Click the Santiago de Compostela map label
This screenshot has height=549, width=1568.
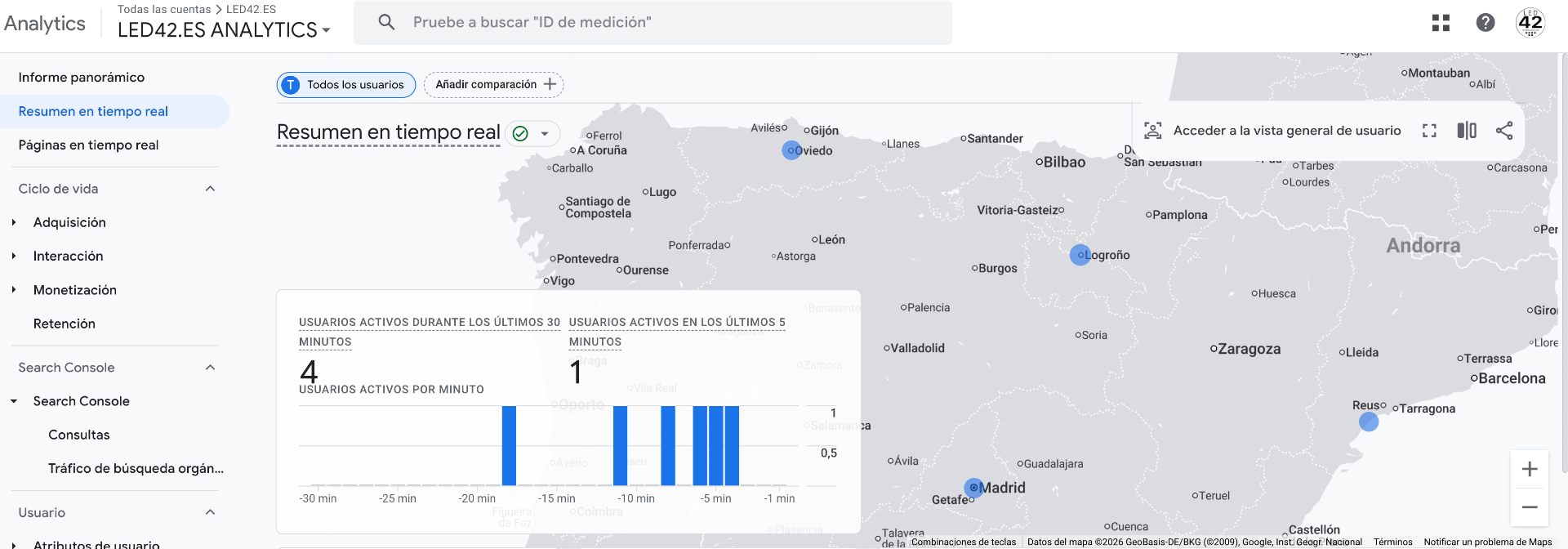[598, 208]
